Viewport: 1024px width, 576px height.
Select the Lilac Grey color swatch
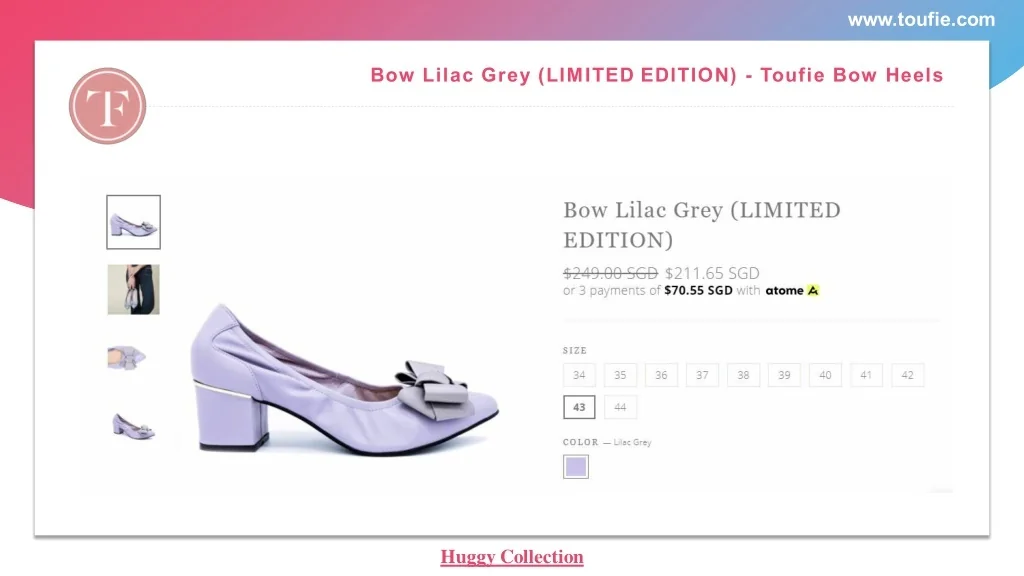click(x=576, y=467)
